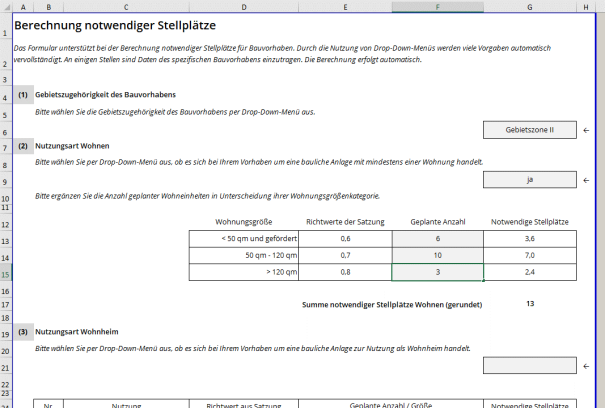Click the arrow beside Gebietszone II field

tap(587, 130)
